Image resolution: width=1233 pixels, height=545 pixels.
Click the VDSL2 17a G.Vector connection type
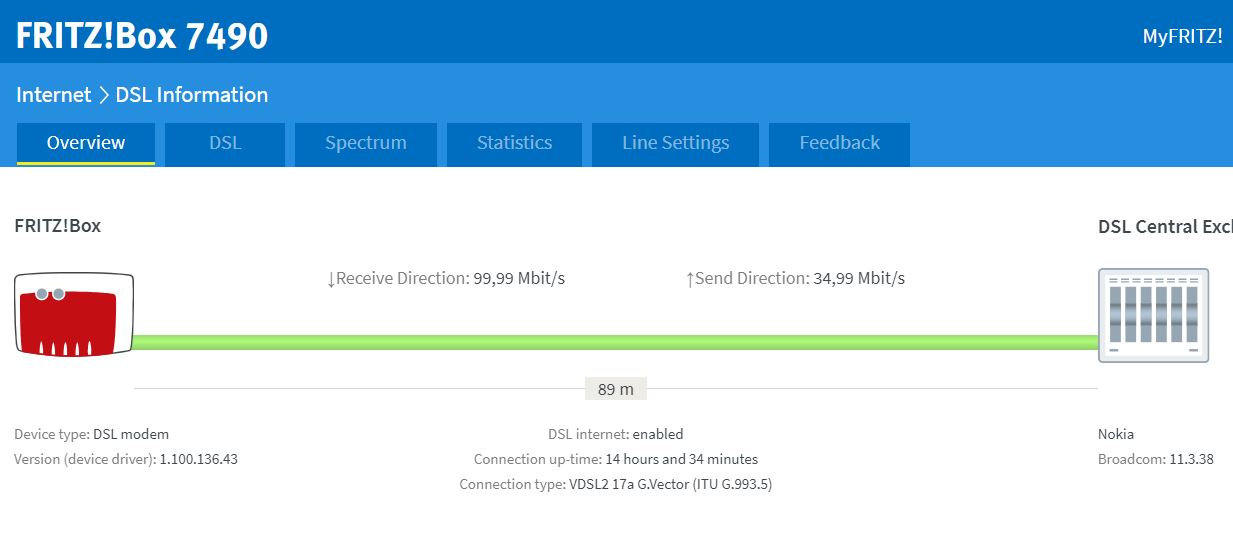669,484
